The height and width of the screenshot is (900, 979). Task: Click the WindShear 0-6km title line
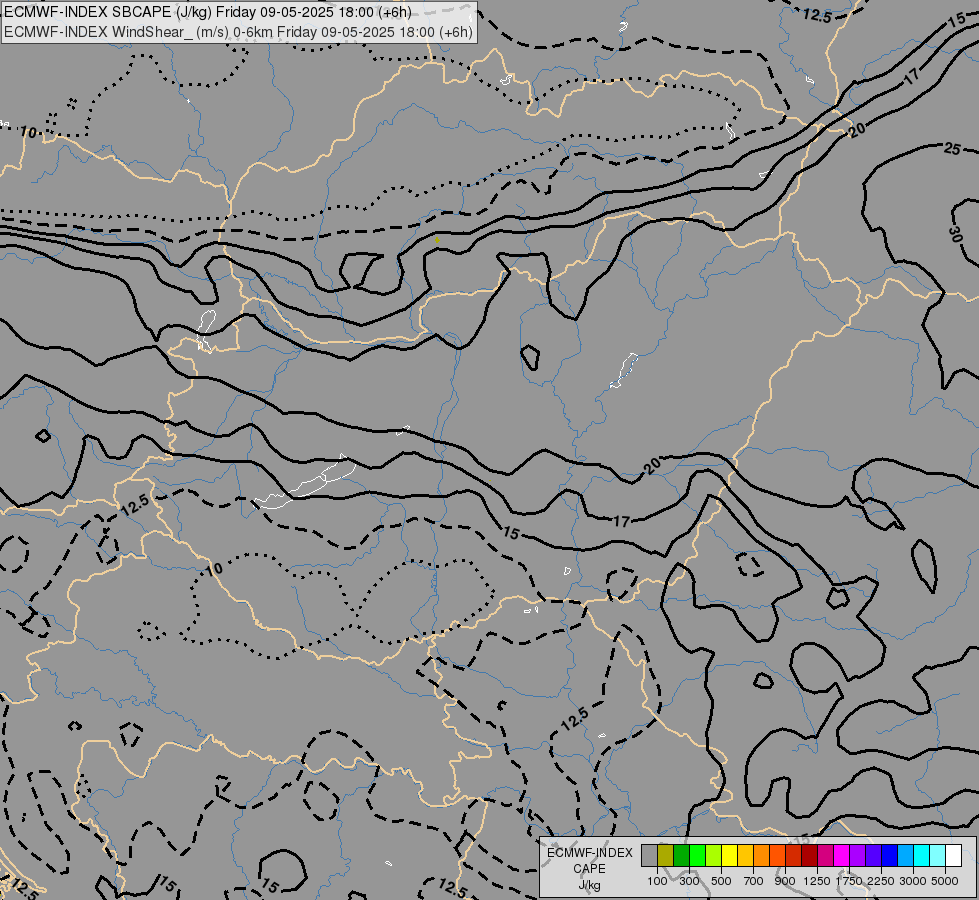click(239, 32)
